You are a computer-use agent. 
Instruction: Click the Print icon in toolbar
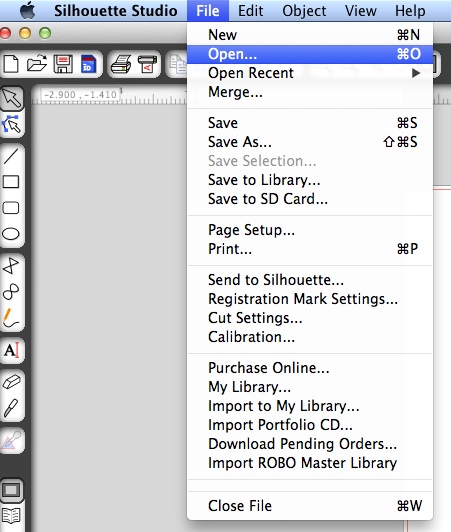(121, 64)
